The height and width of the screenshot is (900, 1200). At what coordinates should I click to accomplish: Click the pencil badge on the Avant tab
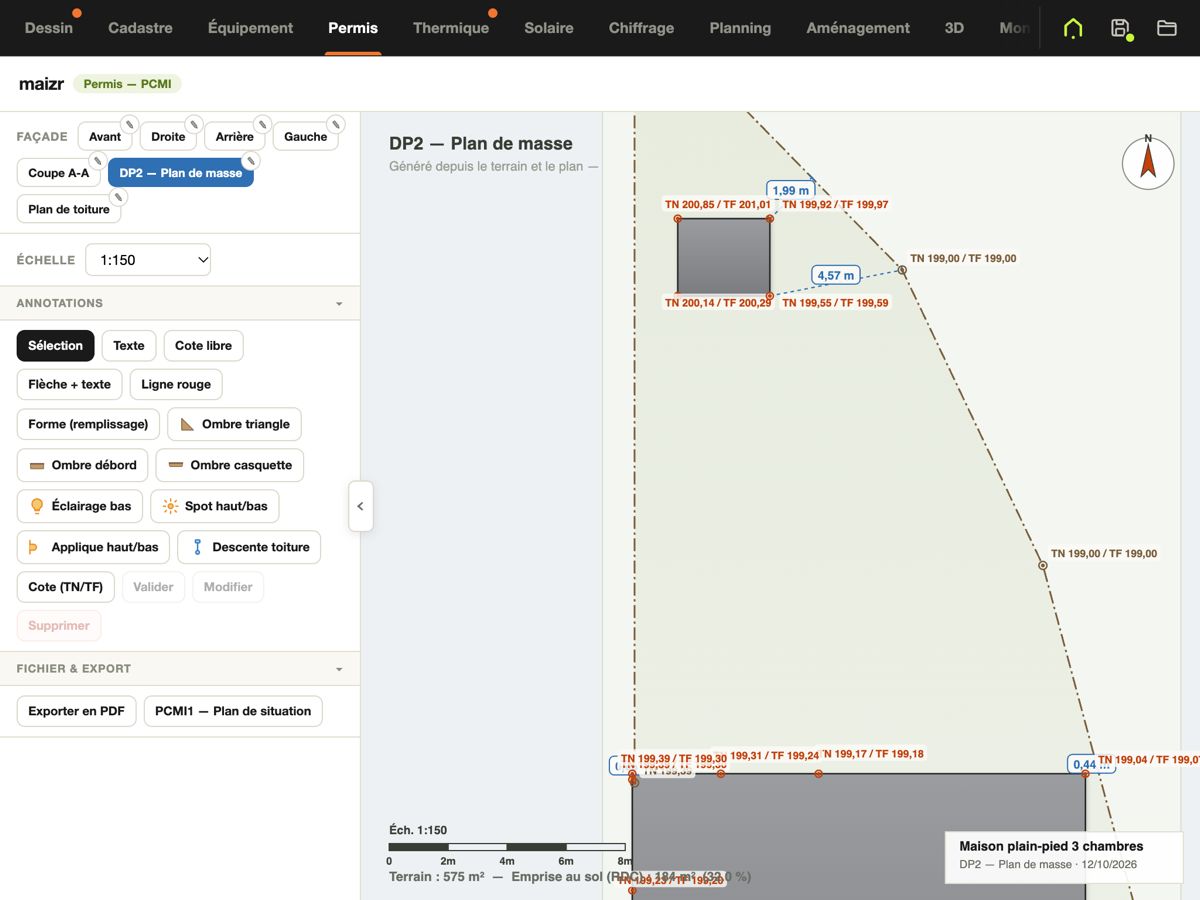pyautogui.click(x=129, y=124)
